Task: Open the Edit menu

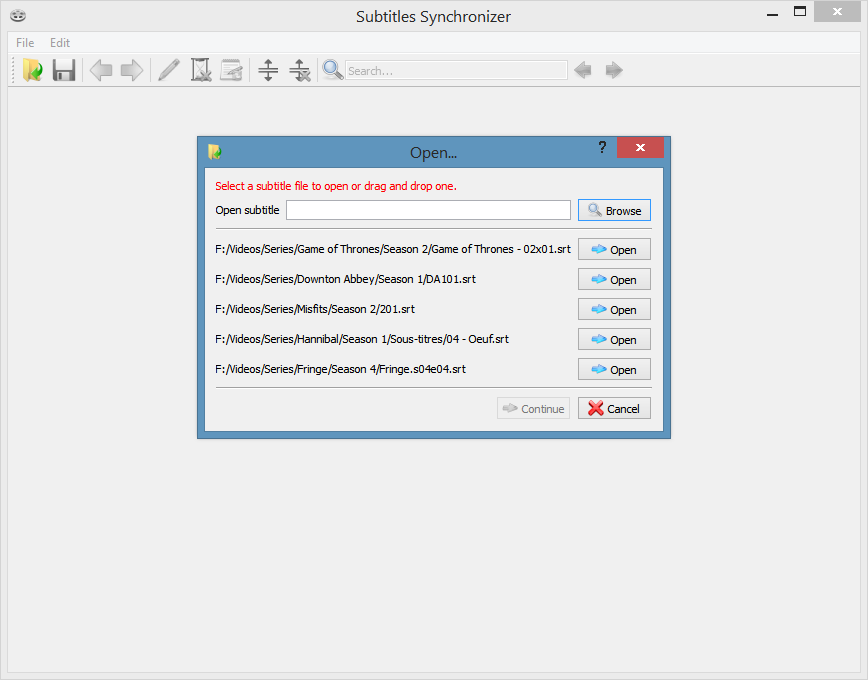Action: (60, 43)
